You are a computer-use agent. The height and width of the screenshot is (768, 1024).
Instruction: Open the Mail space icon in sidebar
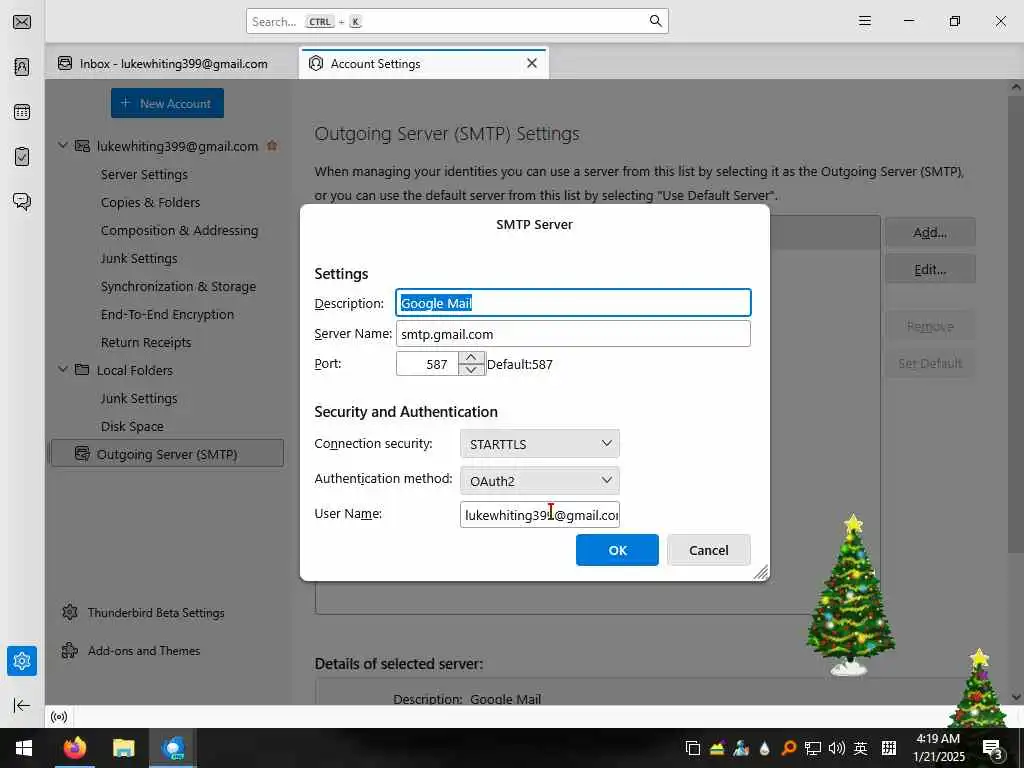tap(22, 22)
